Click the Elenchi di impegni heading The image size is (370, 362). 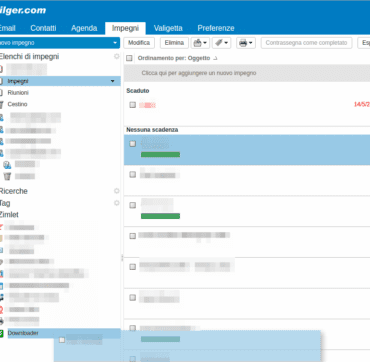click(29, 56)
